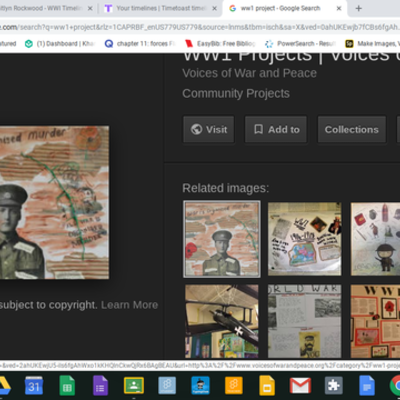The image size is (400, 400).
Task: Select related soldier collage thumbnail
Action: click(222, 239)
